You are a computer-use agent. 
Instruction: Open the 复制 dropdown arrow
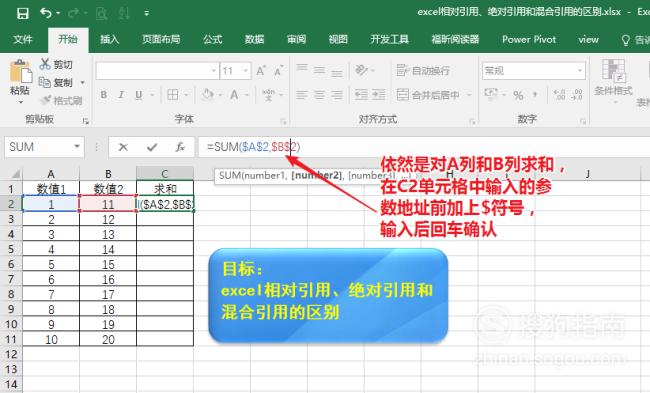[82, 82]
